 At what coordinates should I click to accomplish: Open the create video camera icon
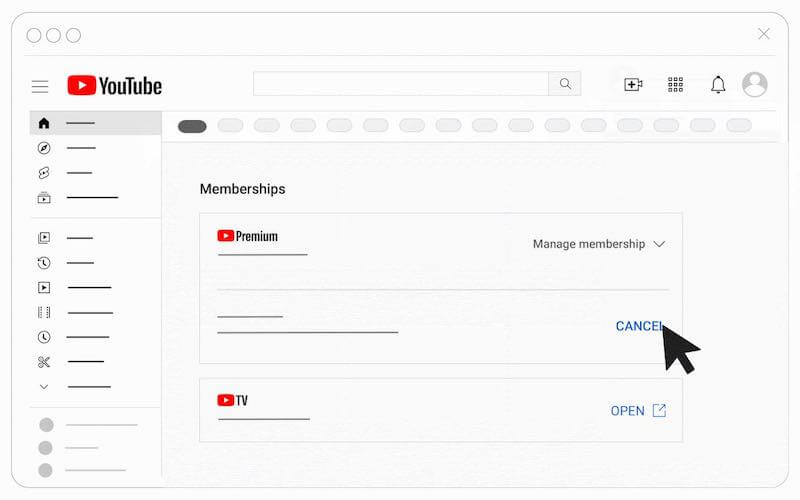pos(633,84)
